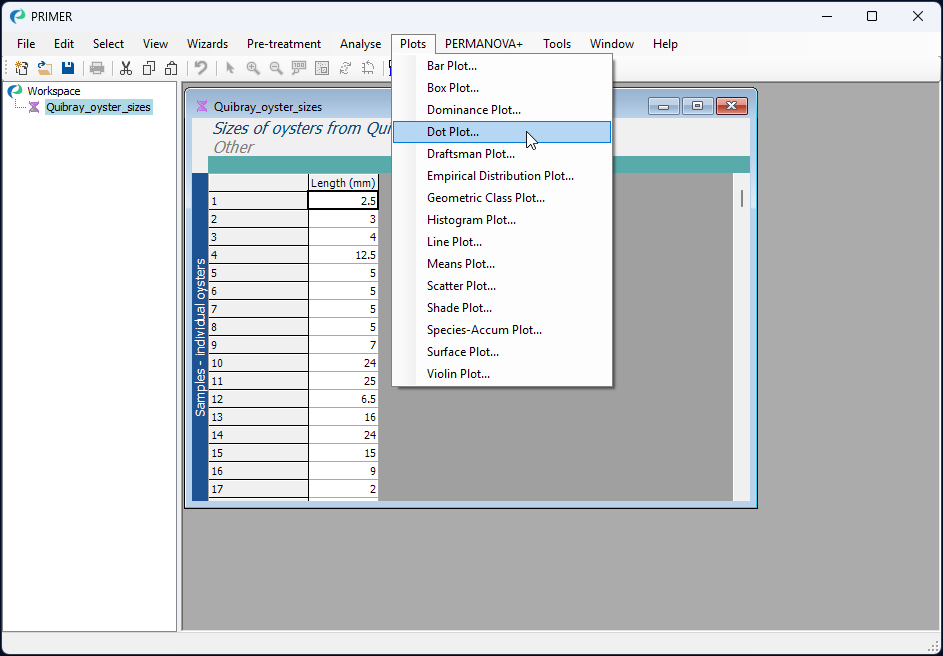Screen dimensions: 943x656
Task: Click the cell containing 12.5 in row 4
Action: click(343, 255)
